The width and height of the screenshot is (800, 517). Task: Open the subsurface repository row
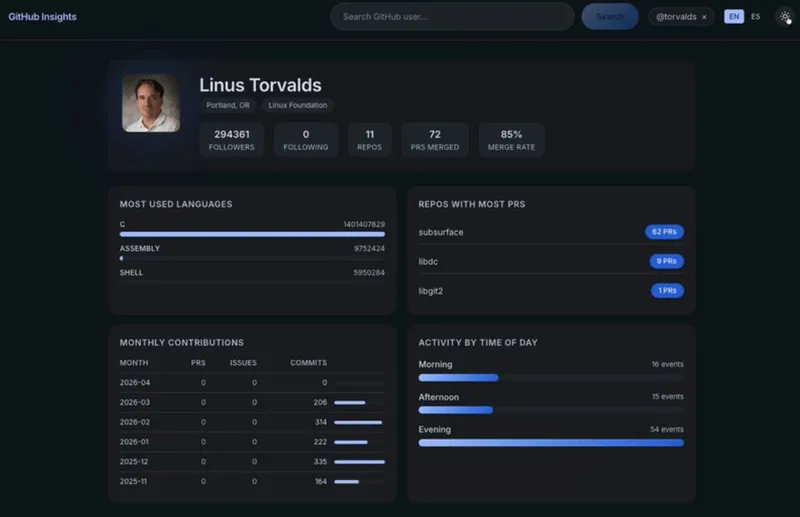coord(551,232)
